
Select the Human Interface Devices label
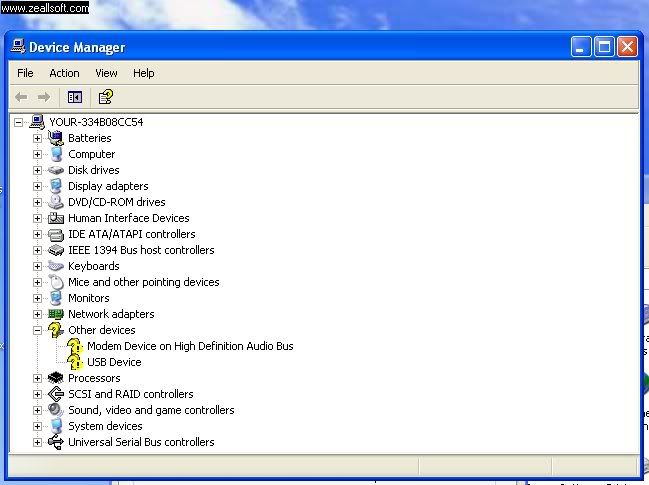click(x=128, y=218)
